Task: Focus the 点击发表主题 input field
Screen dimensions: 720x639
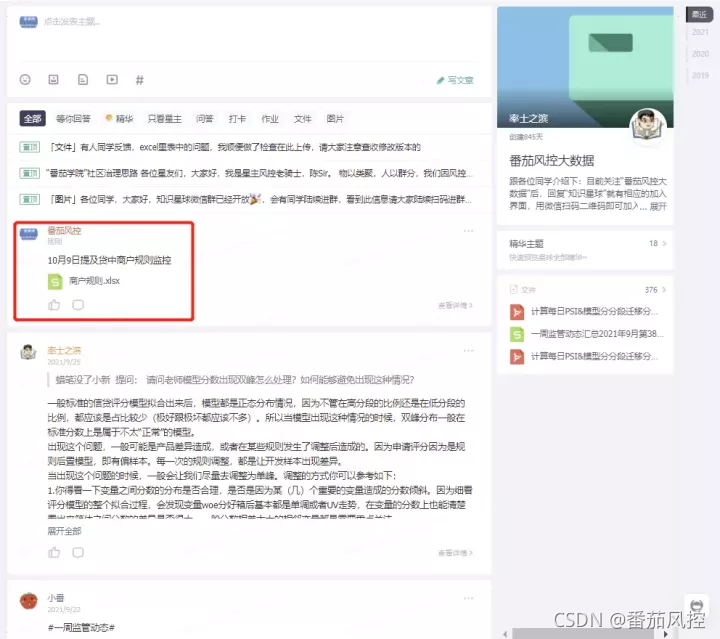Action: 72,21
